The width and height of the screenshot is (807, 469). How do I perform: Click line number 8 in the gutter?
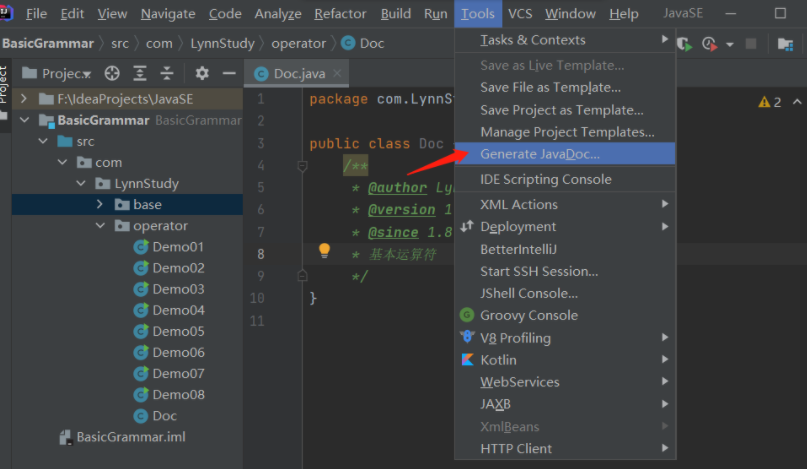pos(260,254)
